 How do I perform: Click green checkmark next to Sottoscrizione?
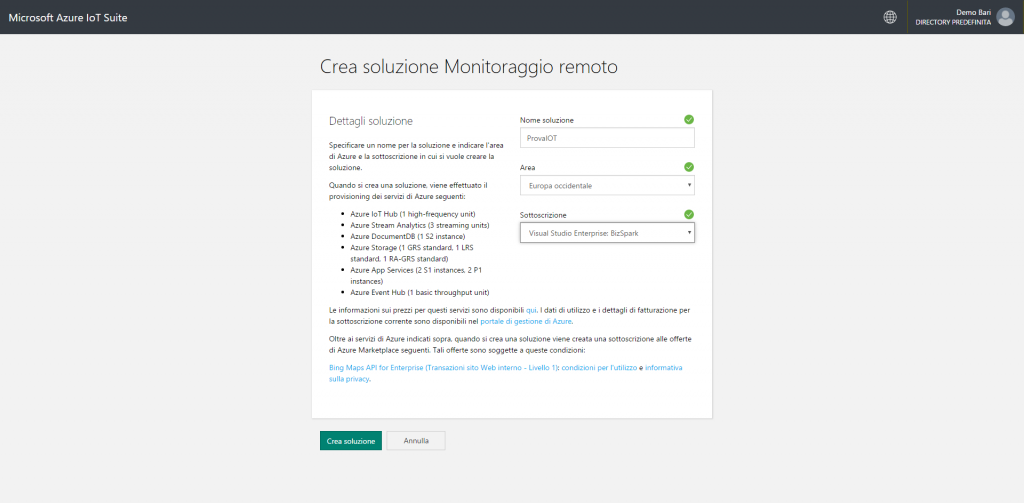pyautogui.click(x=689, y=214)
